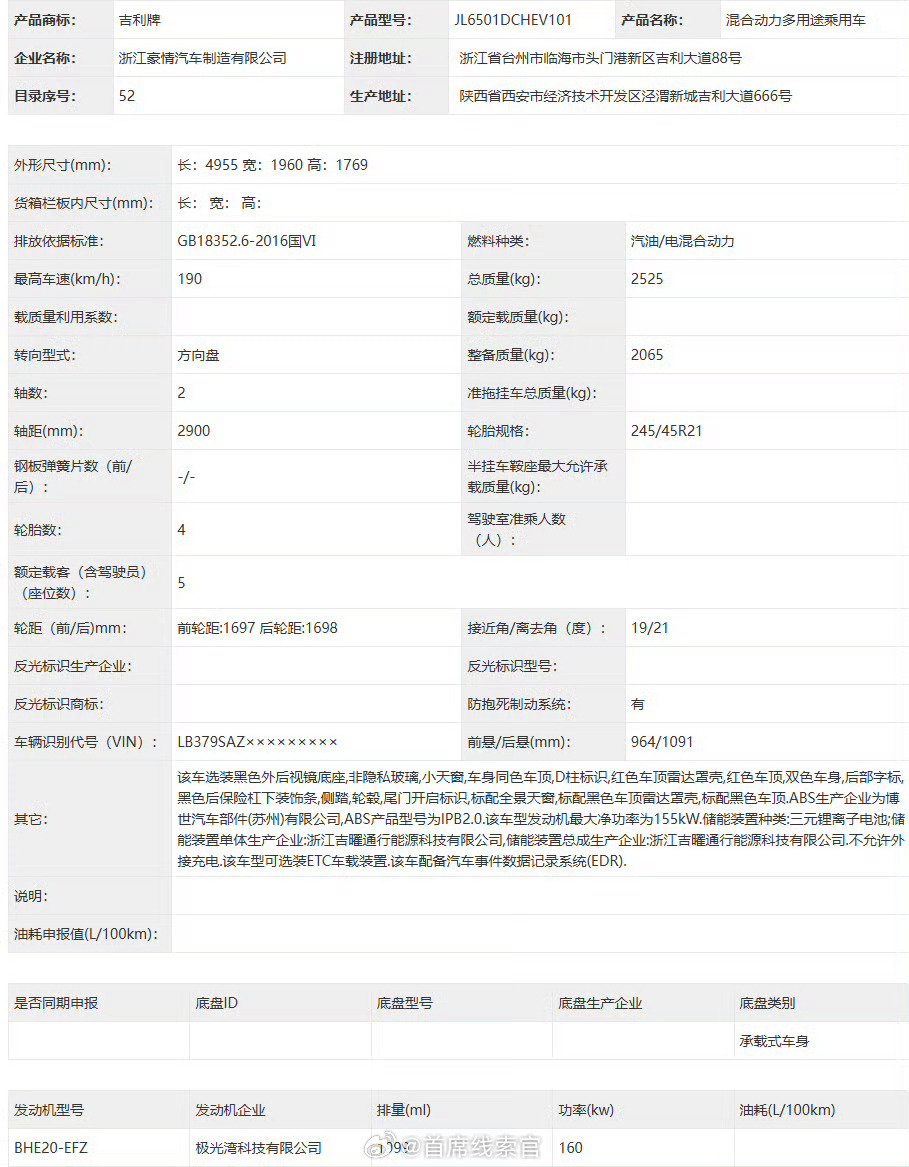Screen dimensions: 909x1167
Task: Click overhang value 964/1091
Action: pyautogui.click(x=662, y=742)
